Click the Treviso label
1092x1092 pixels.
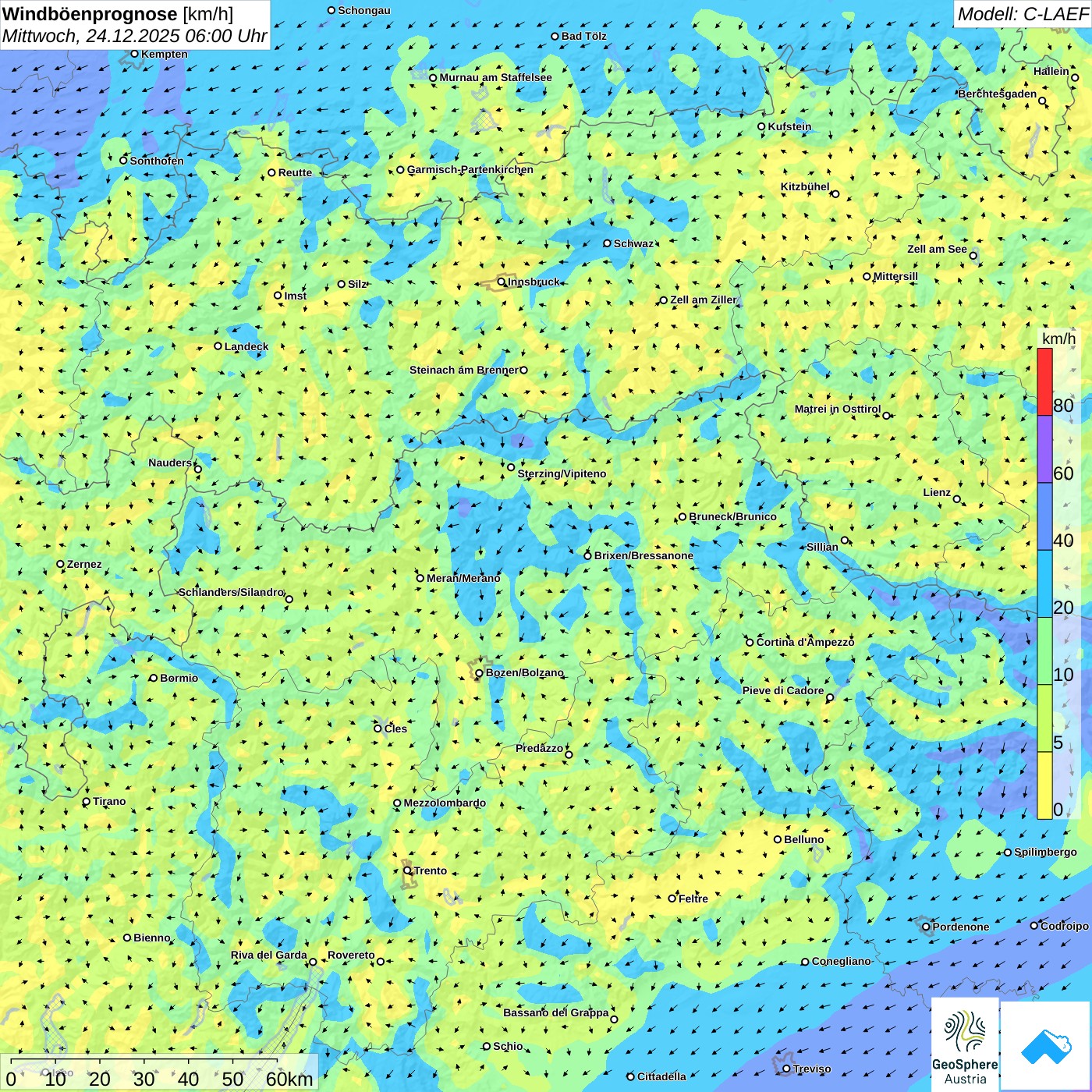[812, 1069]
